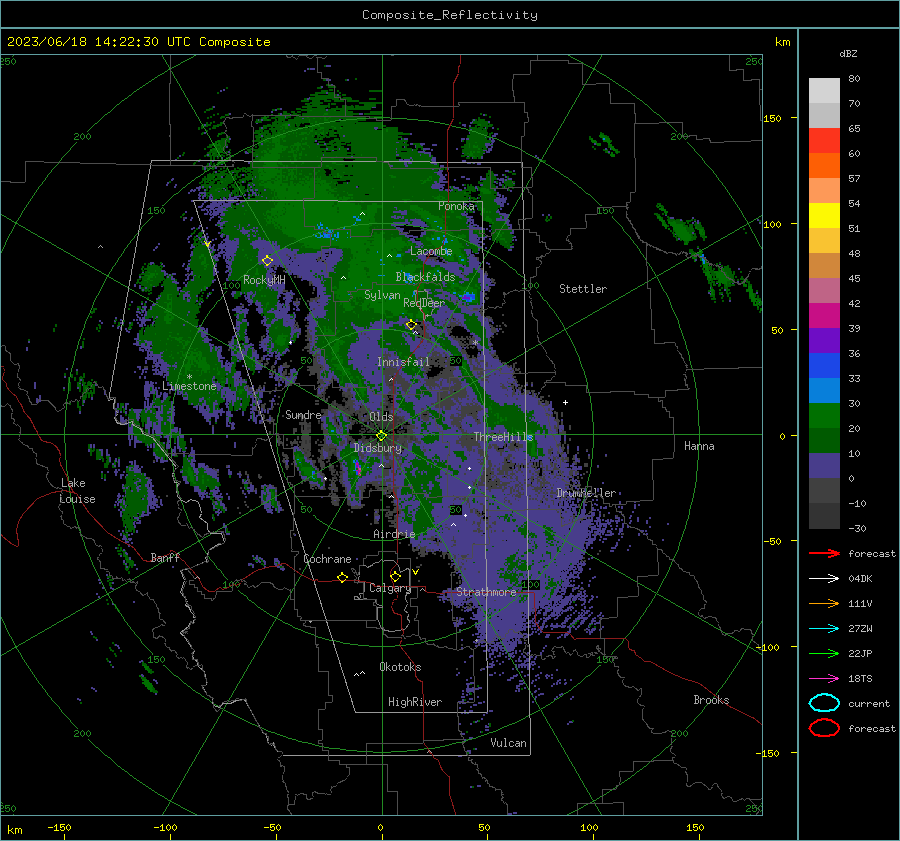Click the Sylvan label on the map
This screenshot has width=900, height=841.
(382, 295)
